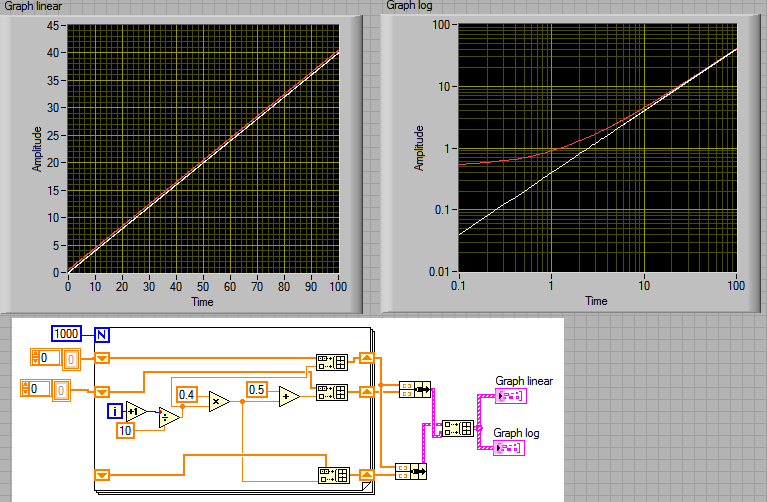Select the upper Bundle node
This screenshot has width=767, height=502.
[x=415, y=389]
